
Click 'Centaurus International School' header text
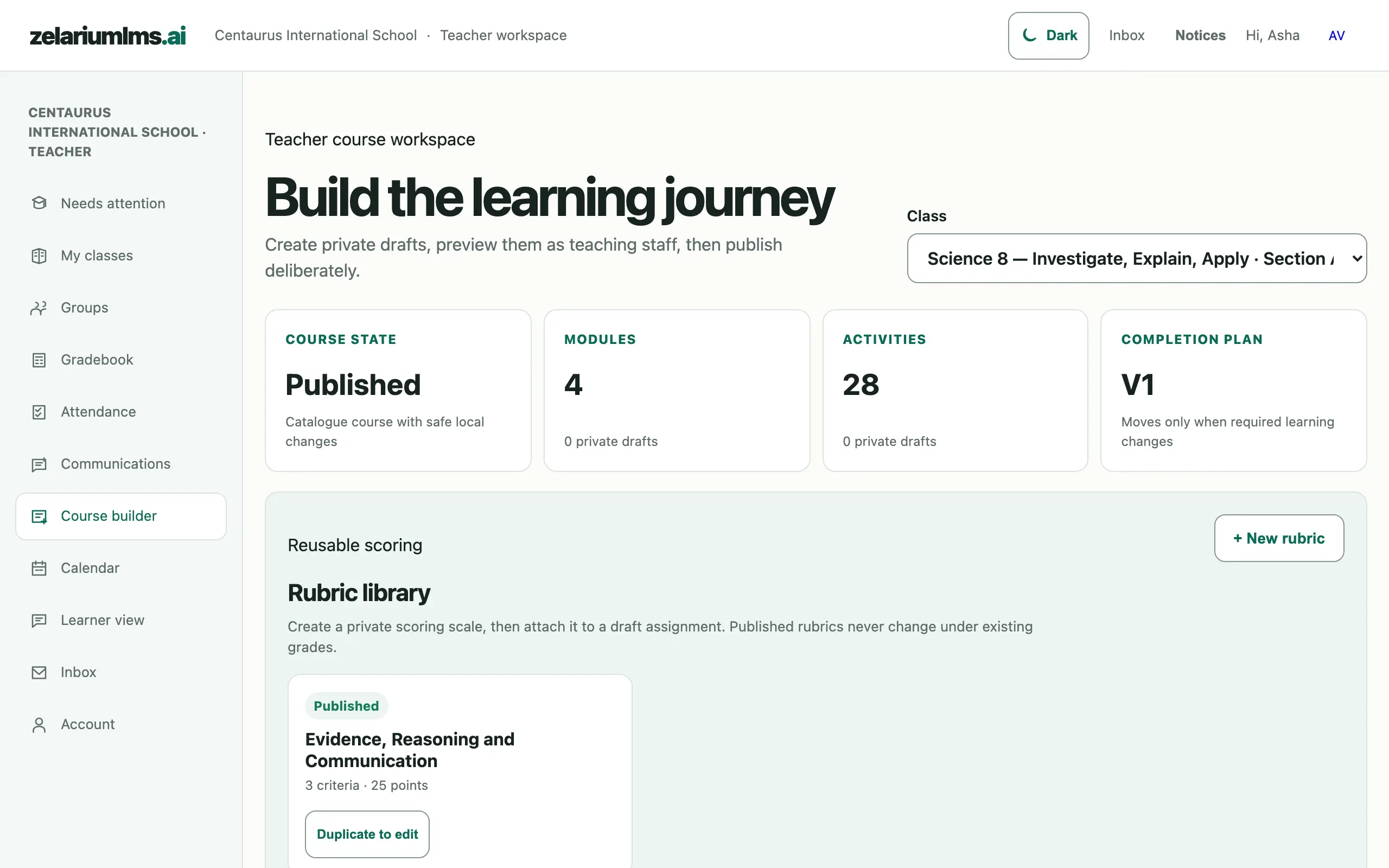click(316, 36)
